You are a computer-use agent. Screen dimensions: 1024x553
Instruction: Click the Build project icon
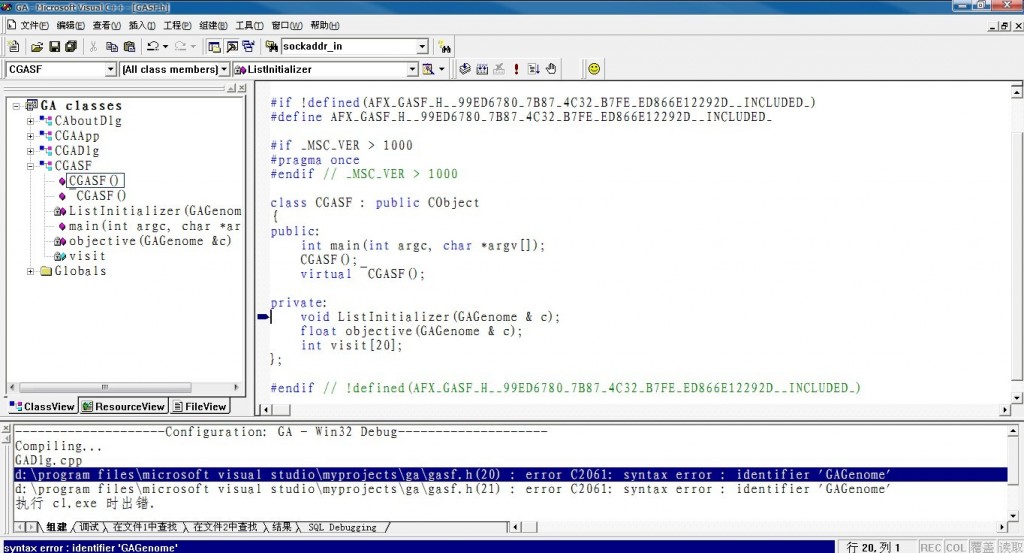482,69
